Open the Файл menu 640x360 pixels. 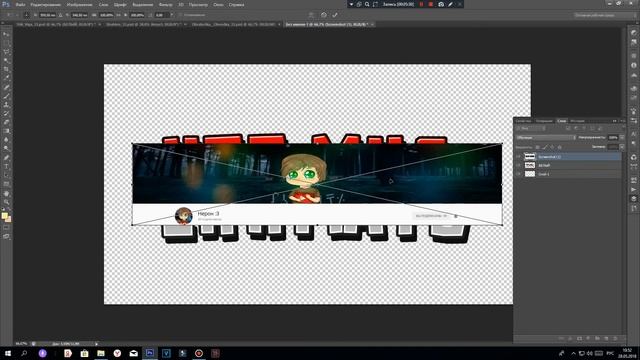point(20,4)
